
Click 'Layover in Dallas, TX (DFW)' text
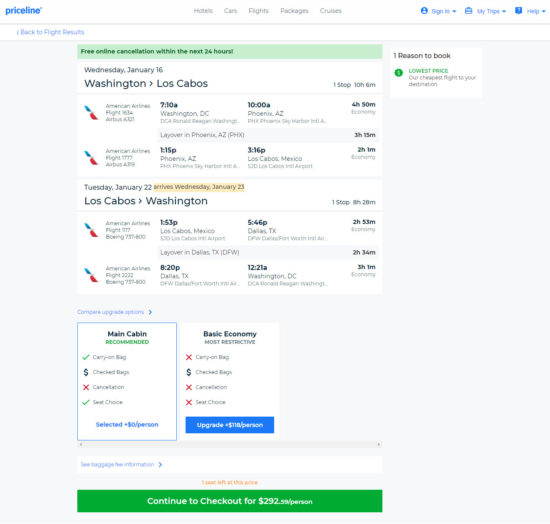[x=200, y=252]
